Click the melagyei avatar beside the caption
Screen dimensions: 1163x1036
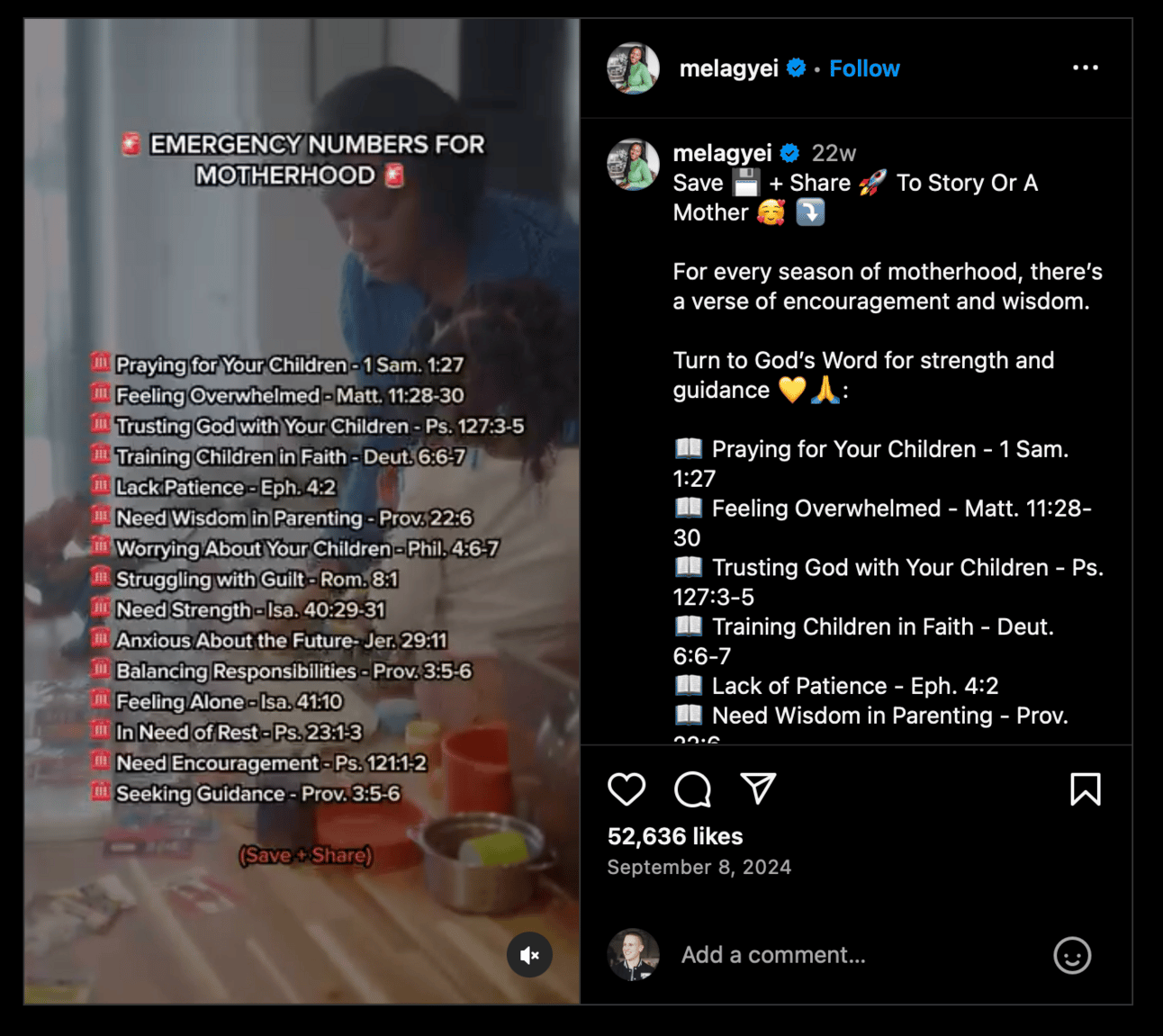633,165
